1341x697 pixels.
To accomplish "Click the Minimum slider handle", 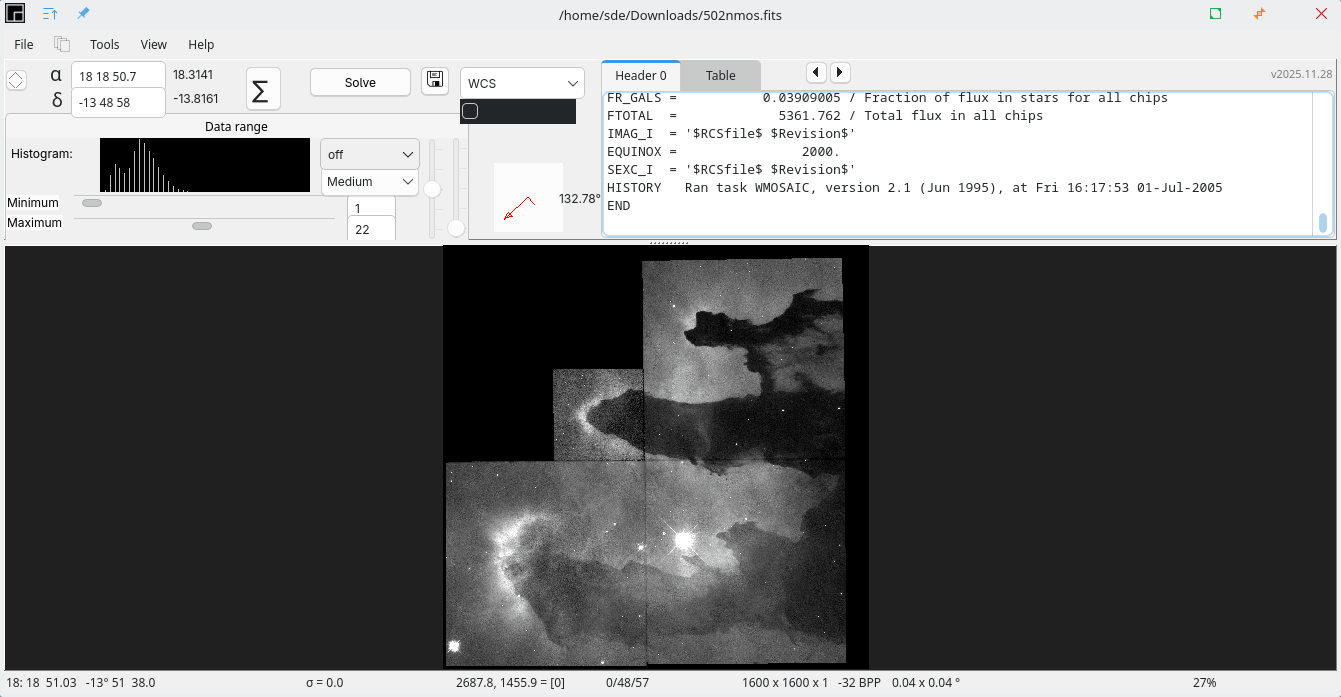I will 92,203.
